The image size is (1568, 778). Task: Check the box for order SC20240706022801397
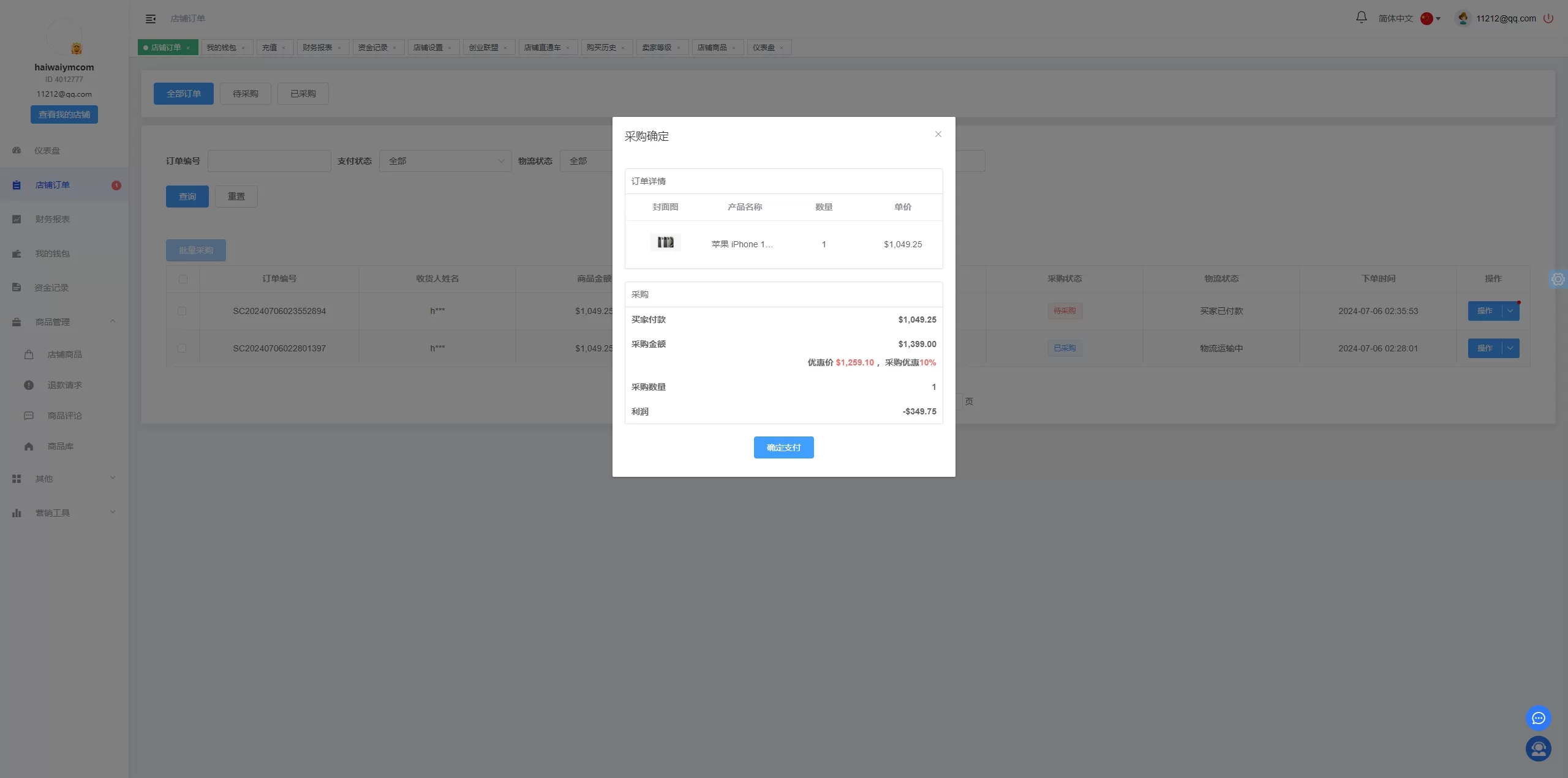pyautogui.click(x=182, y=348)
